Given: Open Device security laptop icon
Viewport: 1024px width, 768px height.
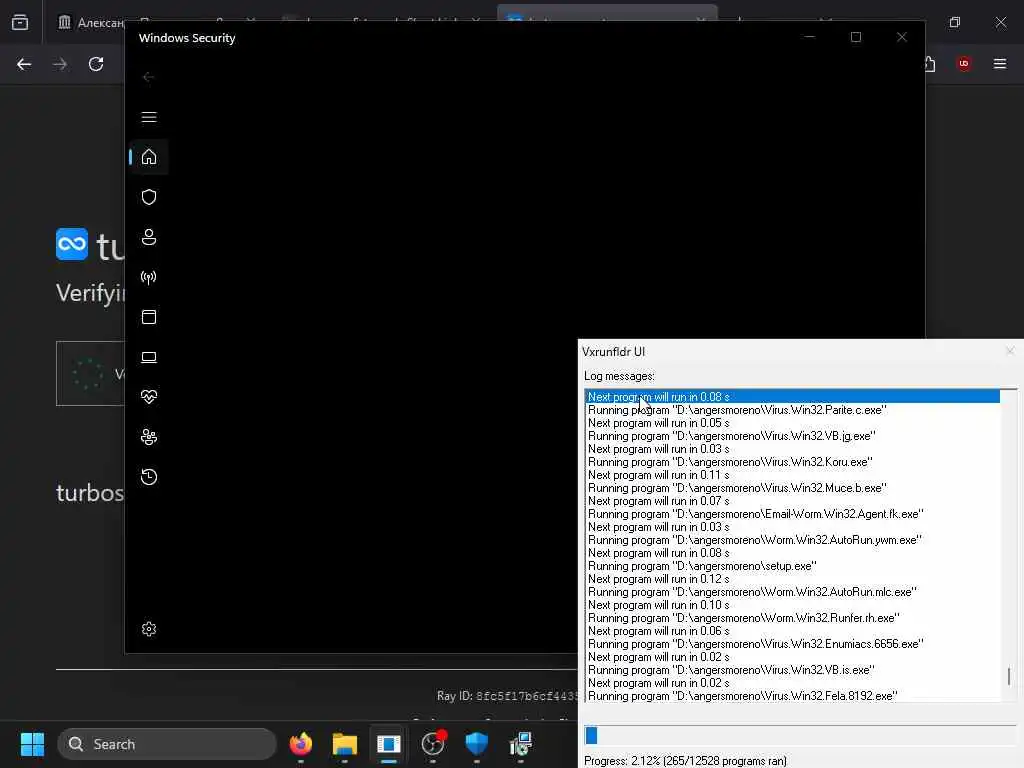Looking at the screenshot, I should (149, 357).
